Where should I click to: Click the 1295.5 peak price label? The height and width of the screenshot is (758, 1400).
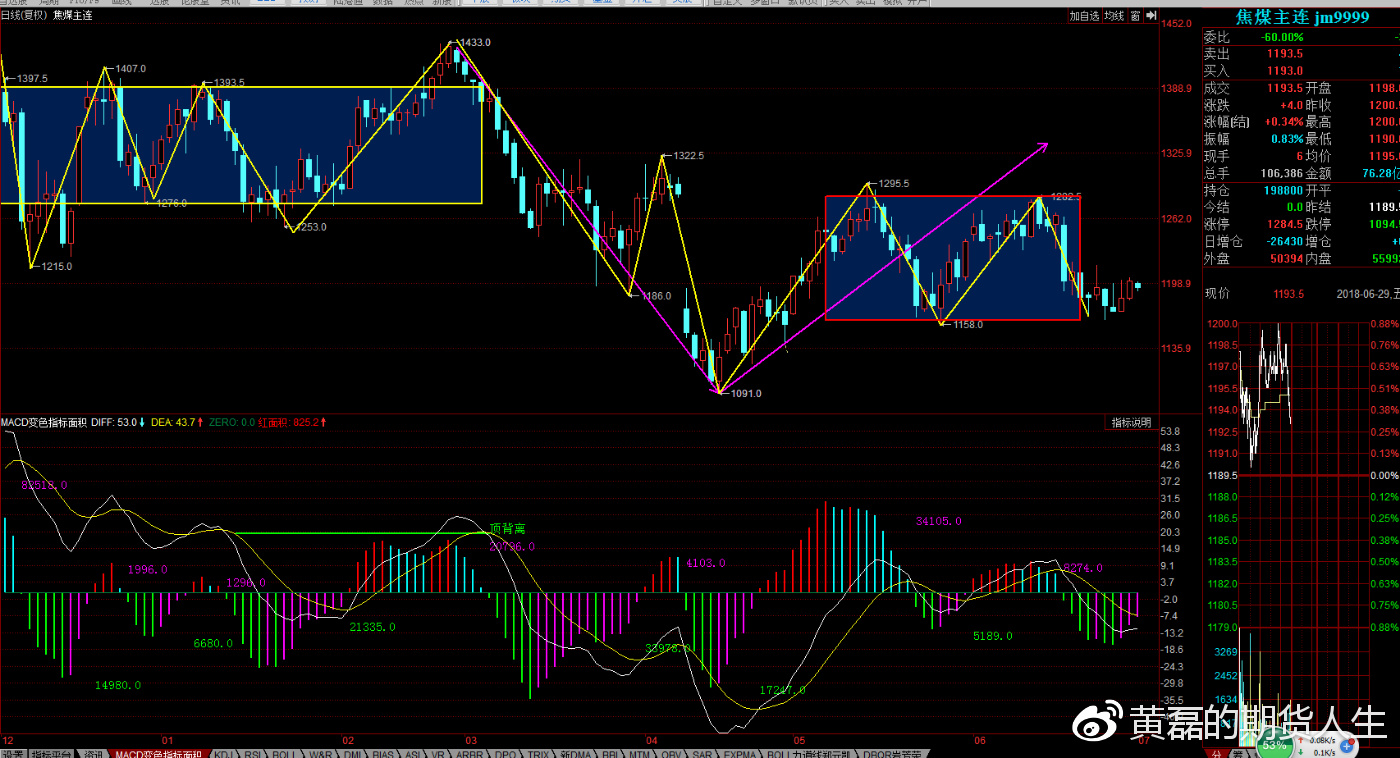click(x=894, y=184)
